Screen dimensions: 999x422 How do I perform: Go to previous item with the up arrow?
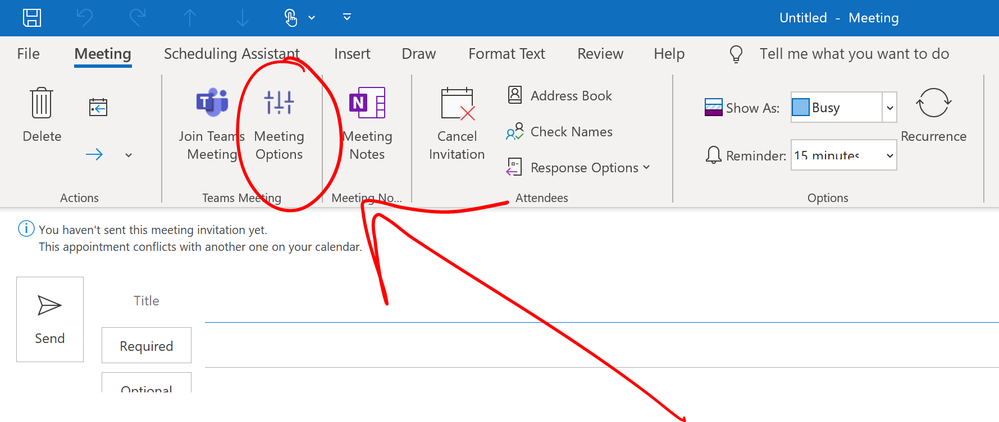(190, 18)
